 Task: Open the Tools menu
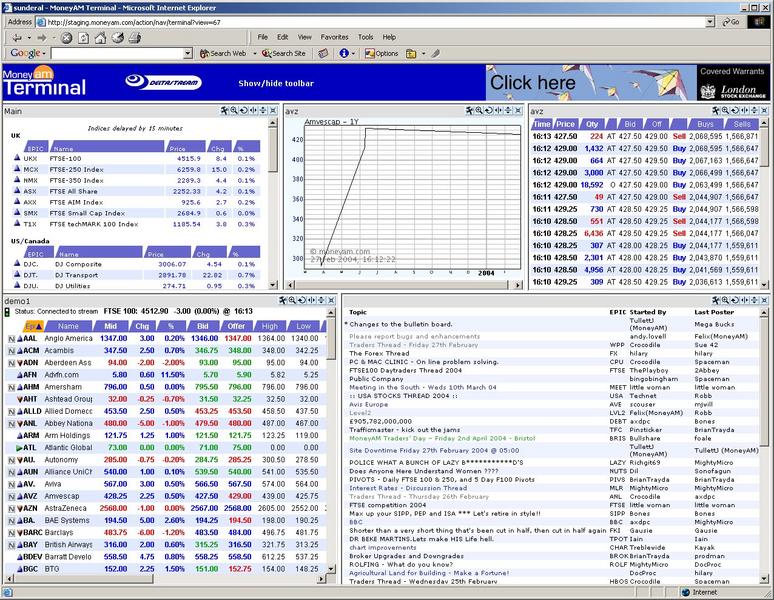pyautogui.click(x=365, y=37)
